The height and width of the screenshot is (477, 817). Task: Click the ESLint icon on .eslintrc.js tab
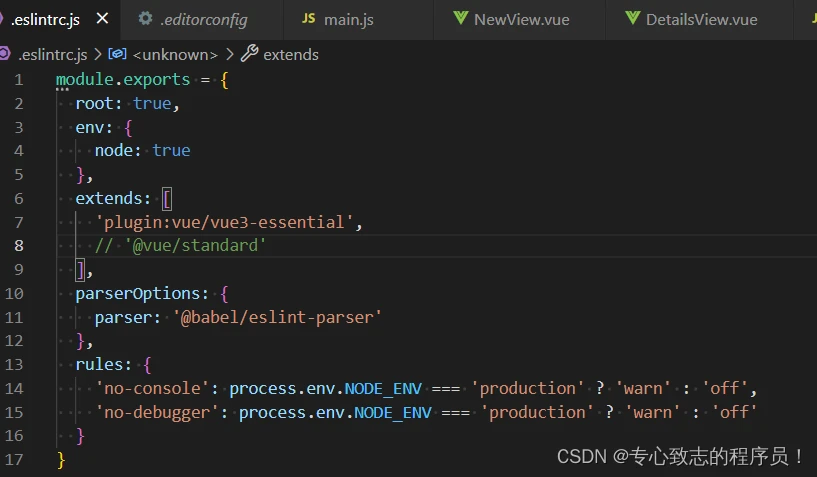(x=3, y=19)
